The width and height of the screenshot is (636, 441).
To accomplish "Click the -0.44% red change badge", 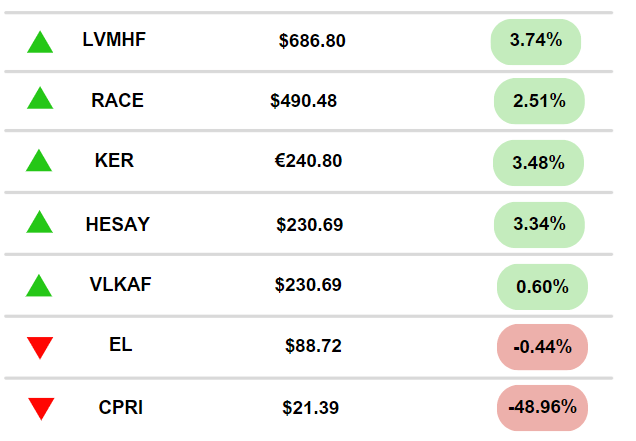I will [x=542, y=347].
